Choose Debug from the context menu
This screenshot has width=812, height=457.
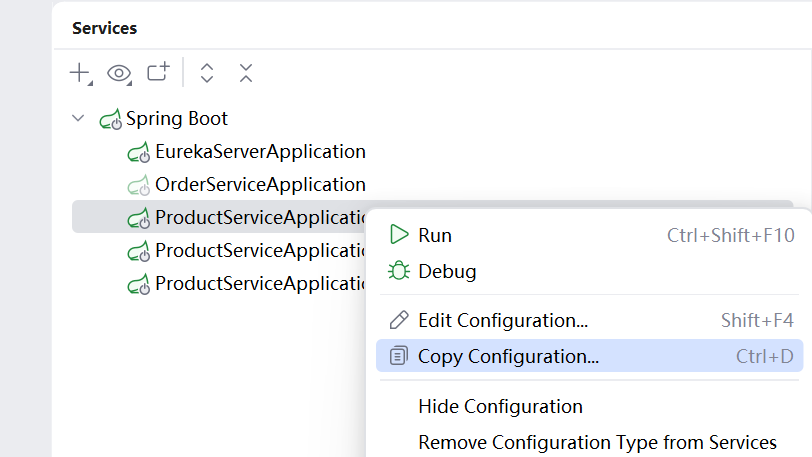(589, 272)
